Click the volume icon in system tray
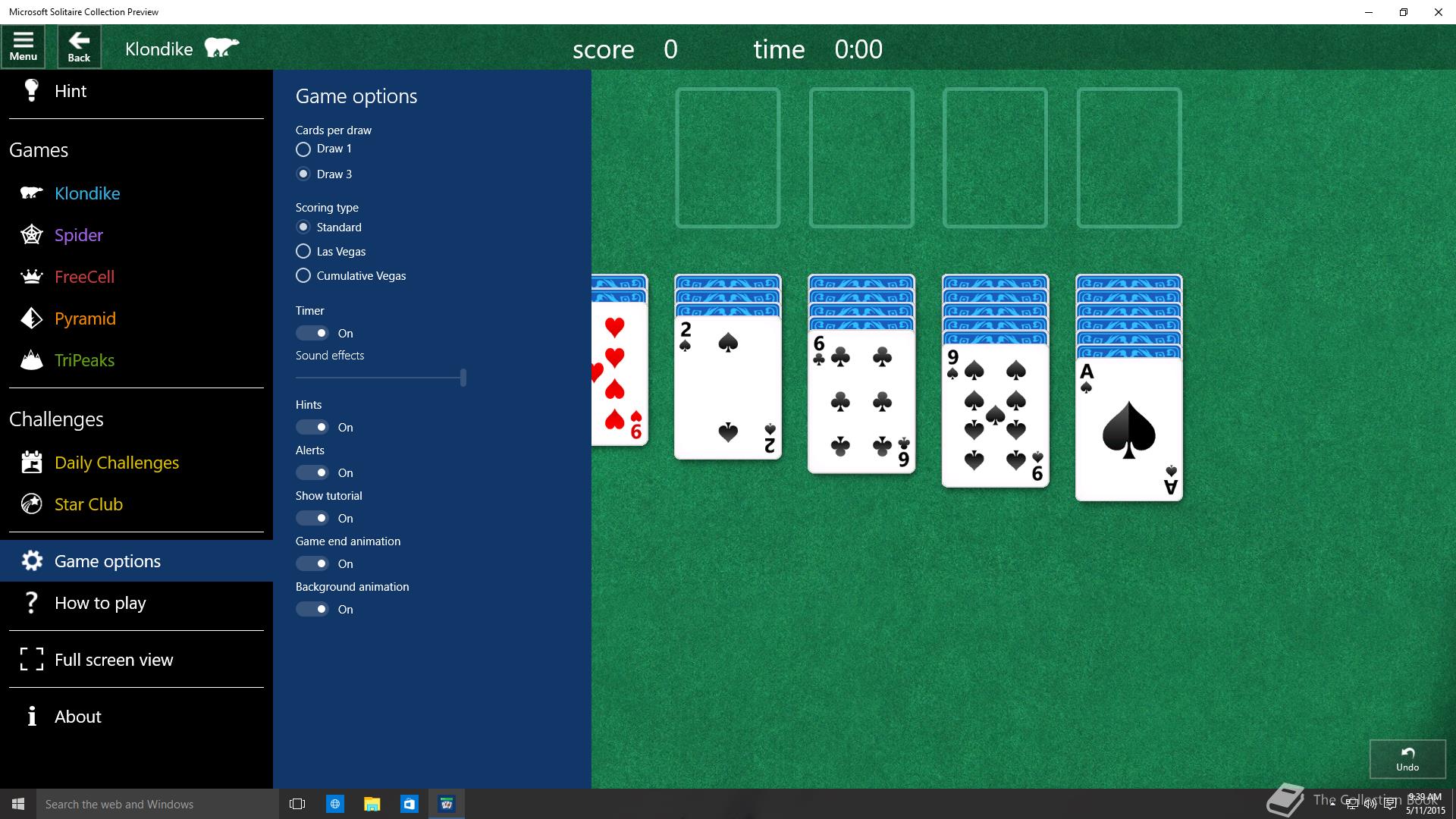The width and height of the screenshot is (1456, 819). (x=1370, y=804)
